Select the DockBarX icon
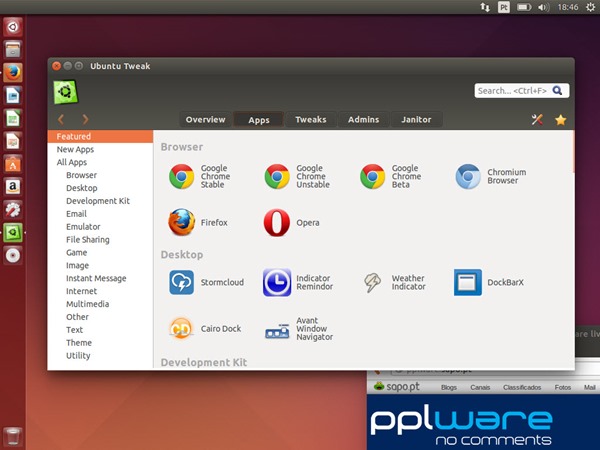The image size is (600, 450). [468, 282]
